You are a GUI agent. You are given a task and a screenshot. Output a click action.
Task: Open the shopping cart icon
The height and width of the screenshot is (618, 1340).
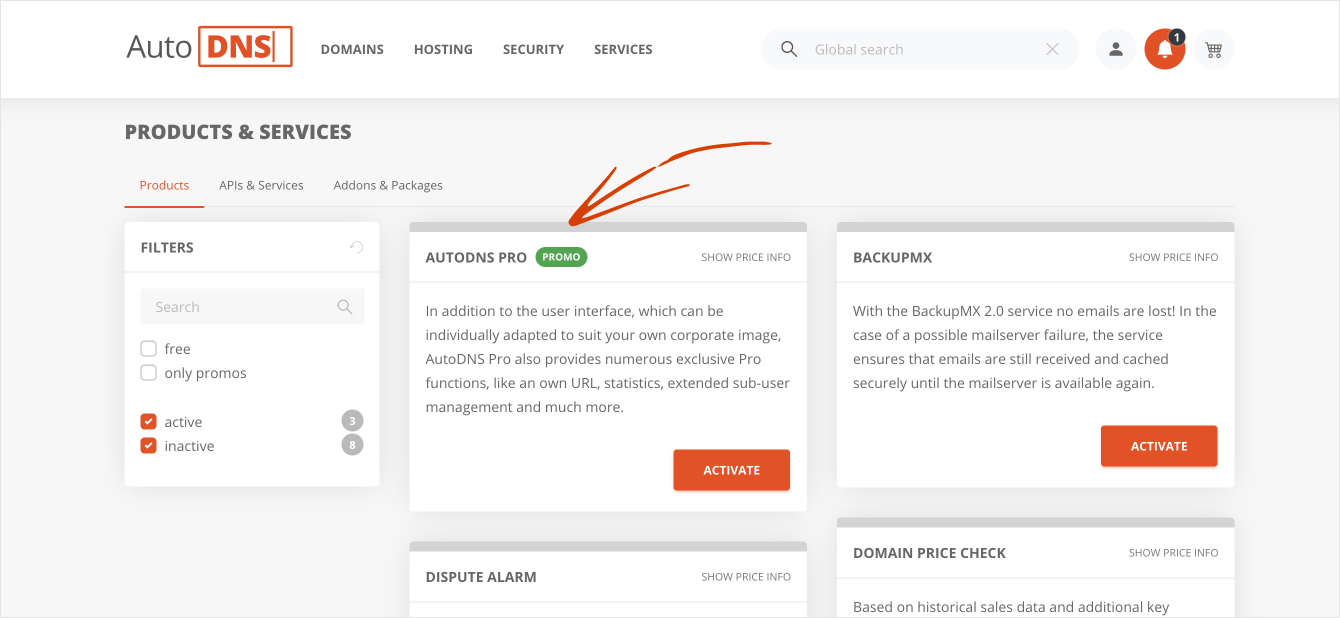1214,49
